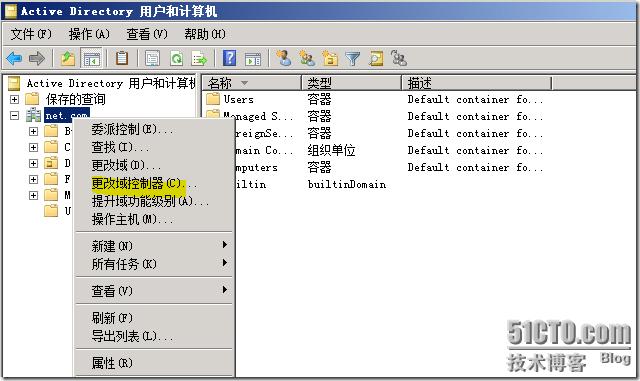Viewport: 640px width, 381px height.
Task: Click the add-to-group toolbar icon
Action: point(399,58)
